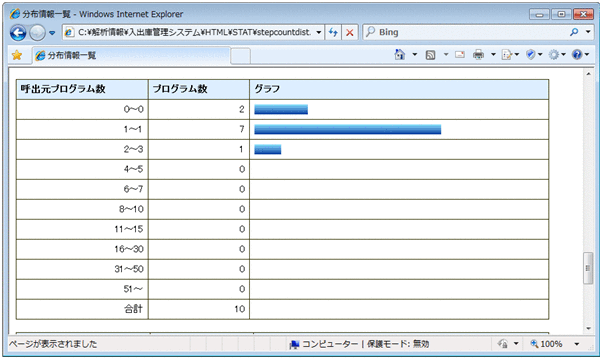Click the vertical scrollbar up arrow

tap(588, 73)
